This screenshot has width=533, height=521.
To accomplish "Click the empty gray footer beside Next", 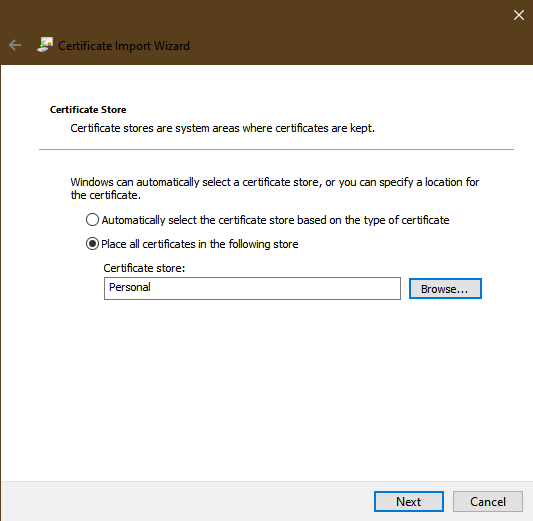I will (x=187, y=501).
